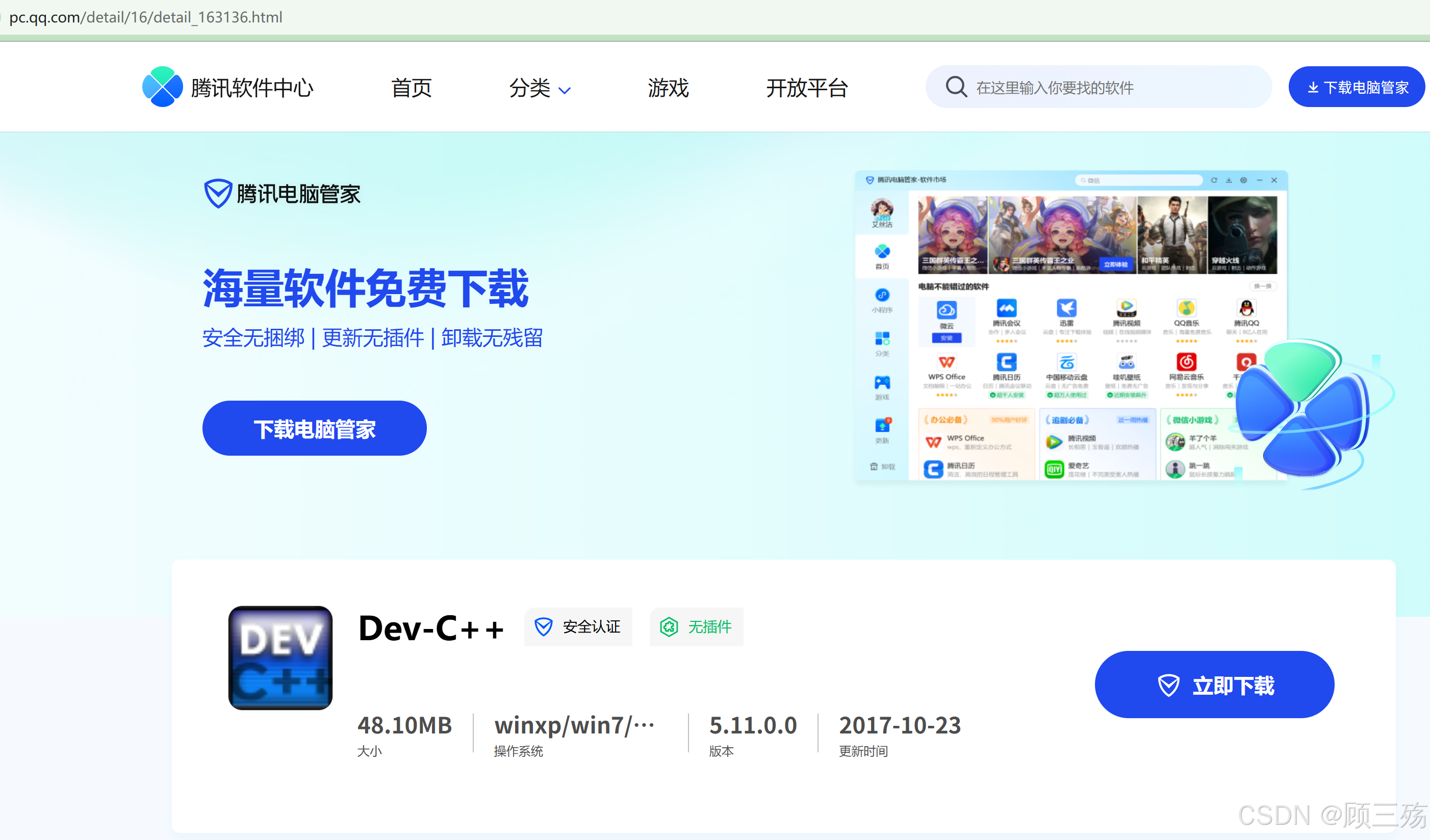
Task: Open the 游戏 navigation item
Action: [668, 88]
